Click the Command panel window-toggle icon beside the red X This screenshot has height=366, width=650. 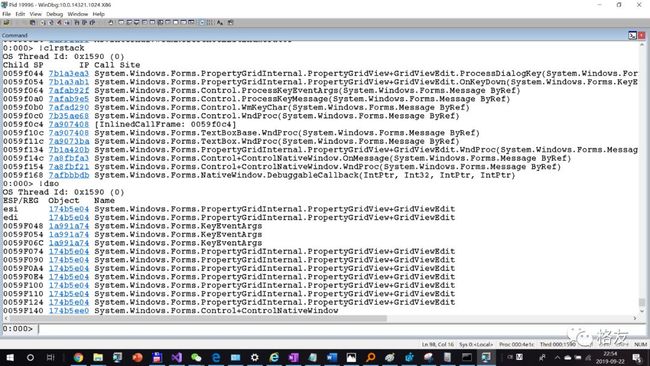point(633,36)
